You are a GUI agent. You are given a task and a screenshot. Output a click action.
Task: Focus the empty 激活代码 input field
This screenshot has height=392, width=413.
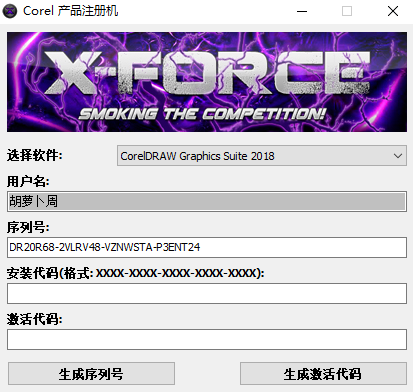[207, 339]
